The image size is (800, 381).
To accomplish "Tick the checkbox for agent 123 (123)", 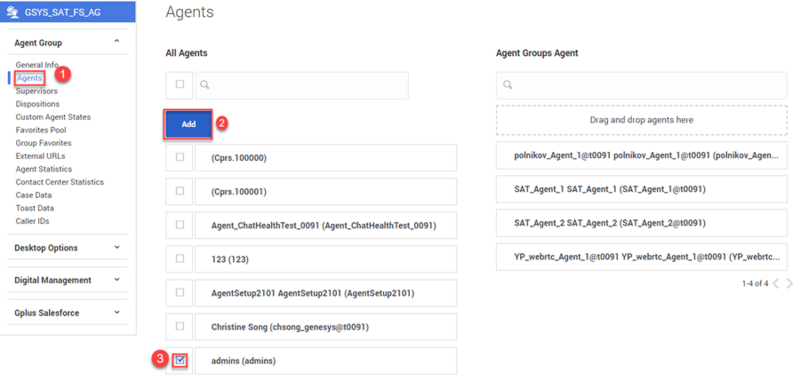I will 180,259.
